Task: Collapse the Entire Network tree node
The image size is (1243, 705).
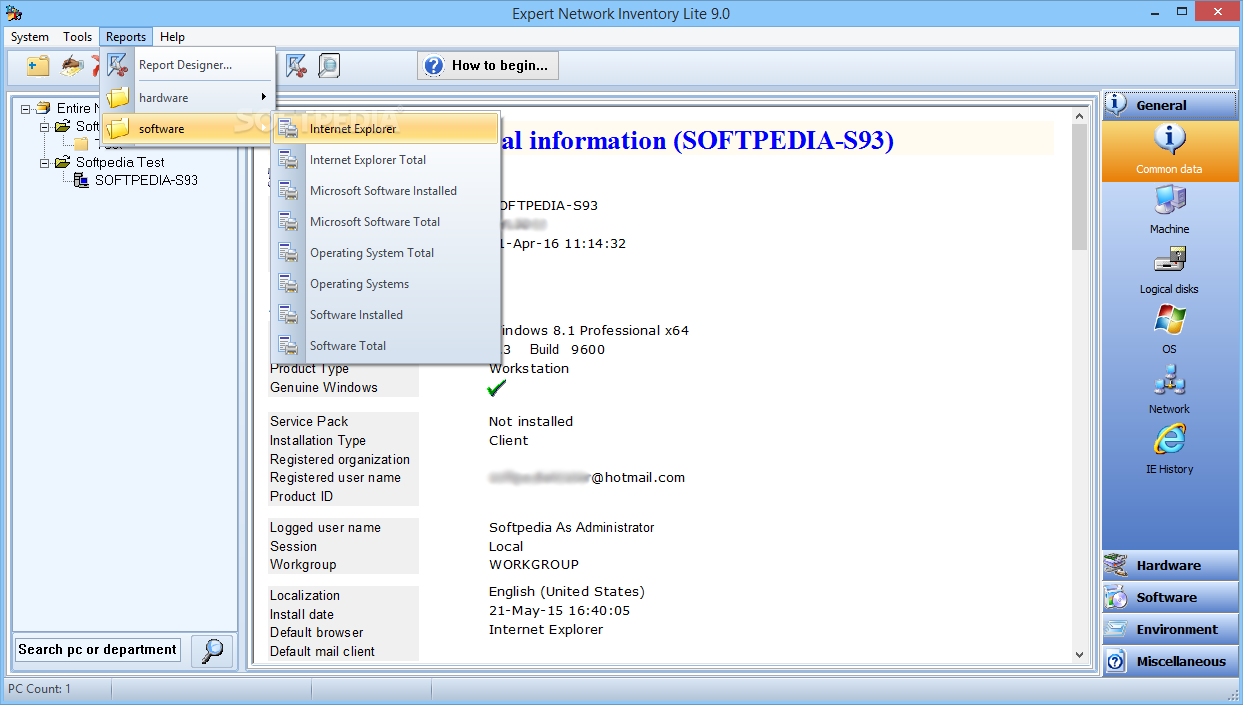Action: tap(26, 108)
